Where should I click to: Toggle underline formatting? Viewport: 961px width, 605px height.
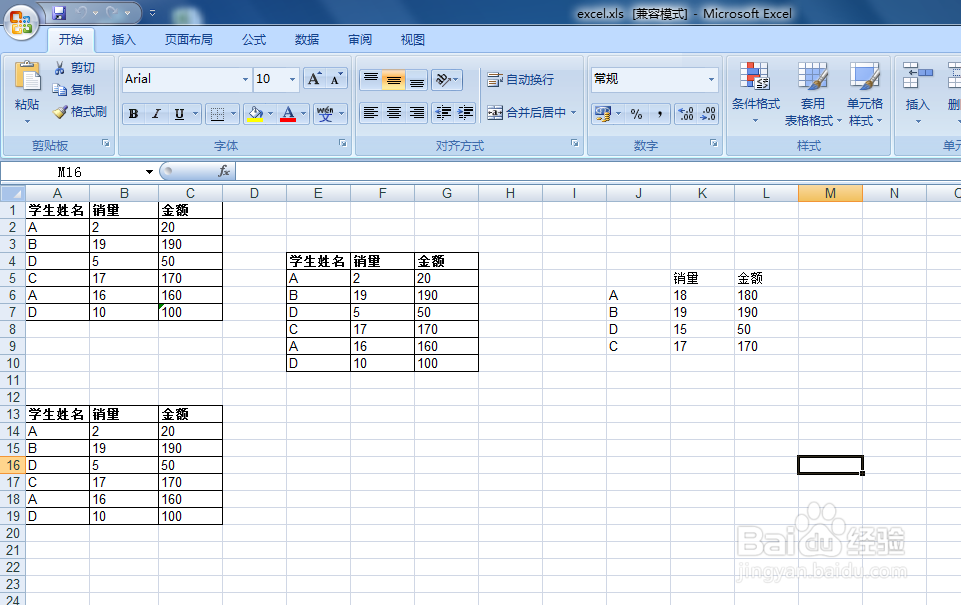point(179,113)
